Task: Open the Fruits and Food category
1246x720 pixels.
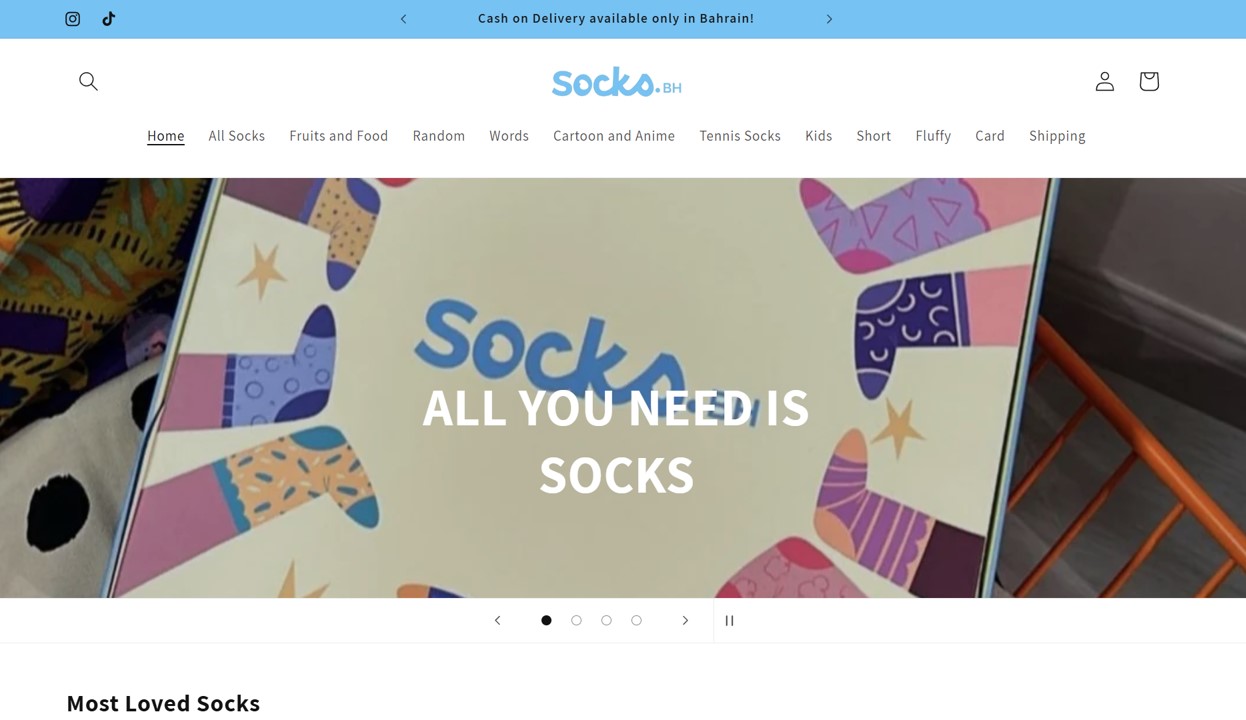Action: tap(339, 136)
